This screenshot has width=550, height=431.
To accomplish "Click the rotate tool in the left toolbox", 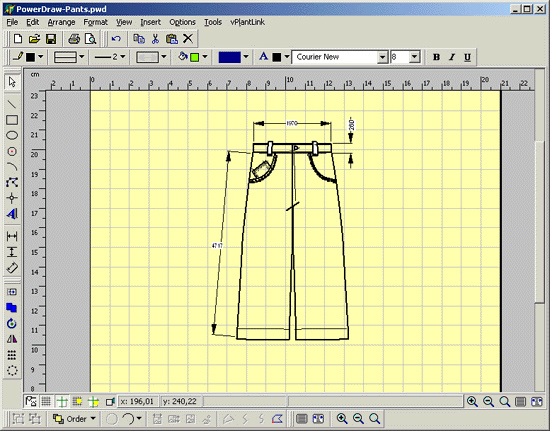I will coord(12,323).
